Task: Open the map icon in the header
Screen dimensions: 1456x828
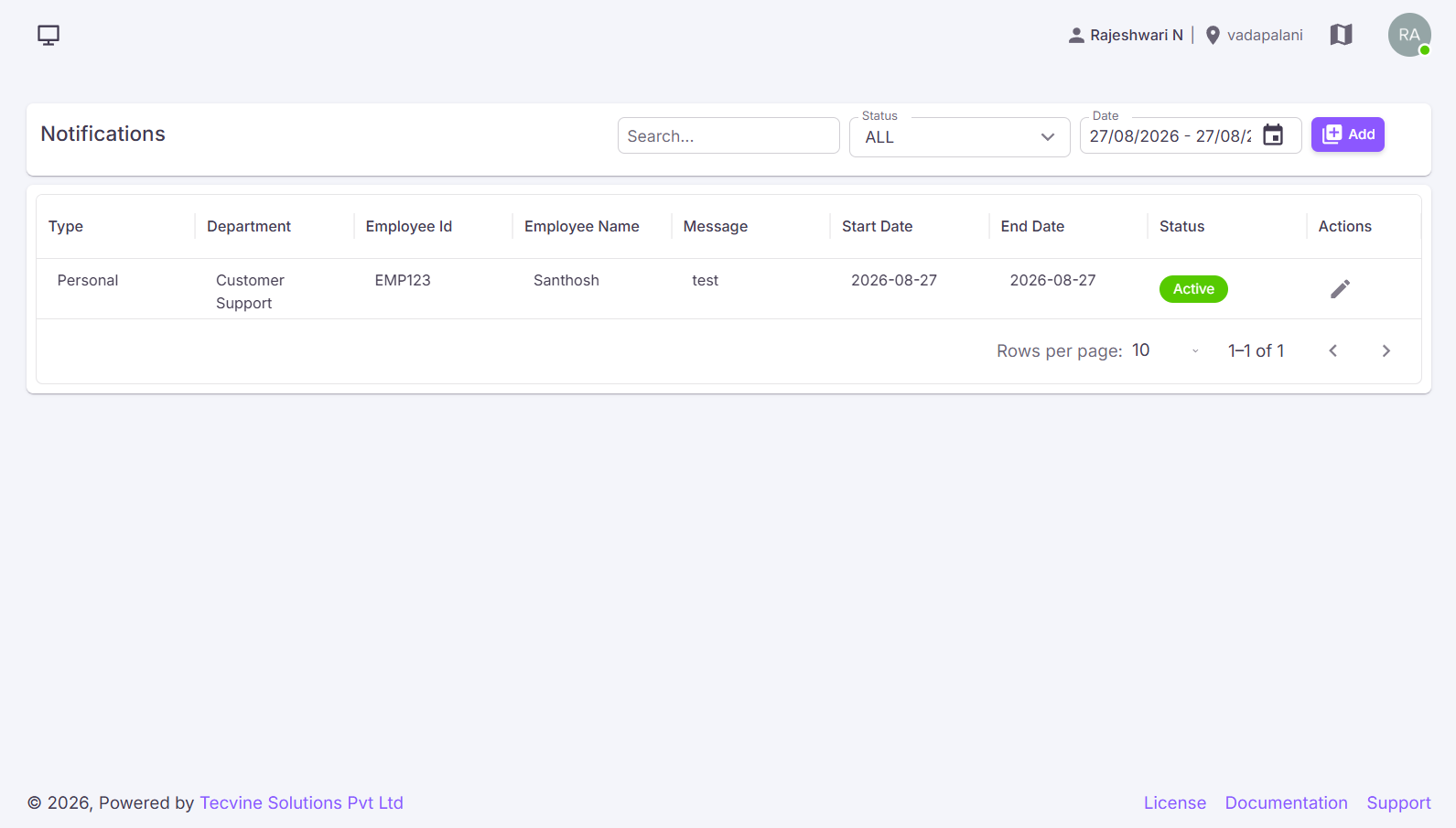Action: 1341,35
